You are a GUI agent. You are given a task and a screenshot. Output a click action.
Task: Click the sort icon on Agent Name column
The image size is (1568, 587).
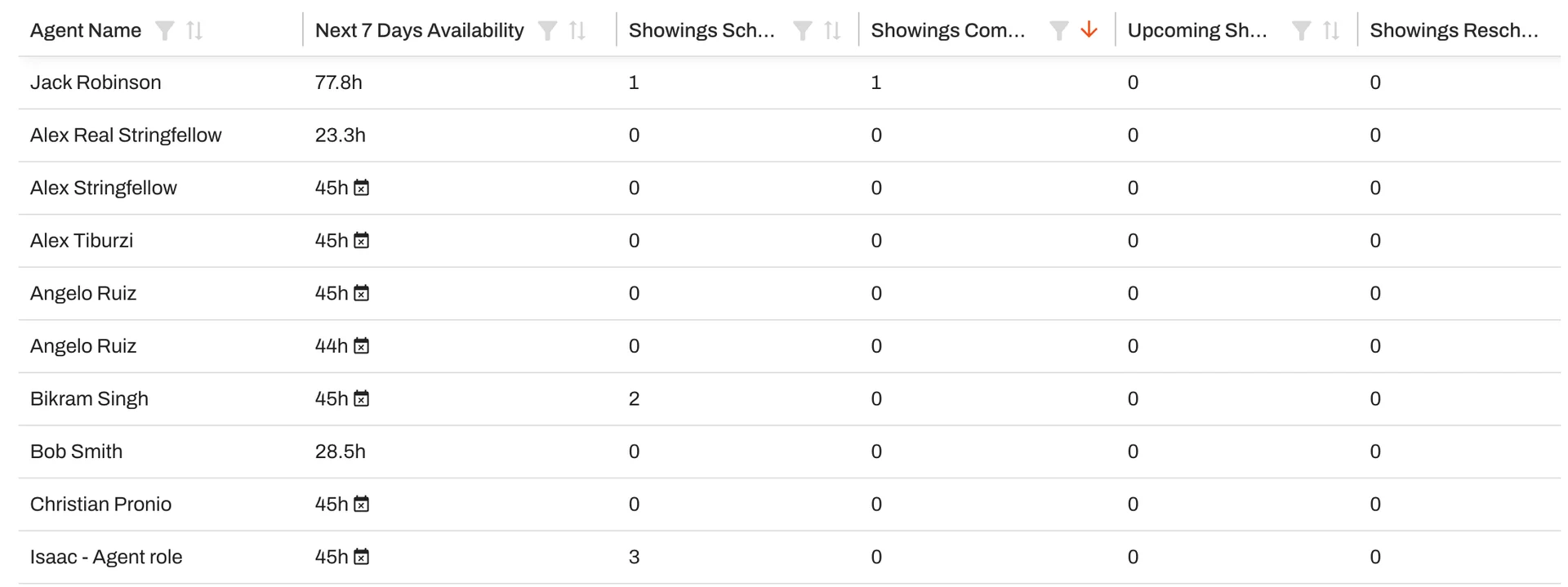(194, 30)
